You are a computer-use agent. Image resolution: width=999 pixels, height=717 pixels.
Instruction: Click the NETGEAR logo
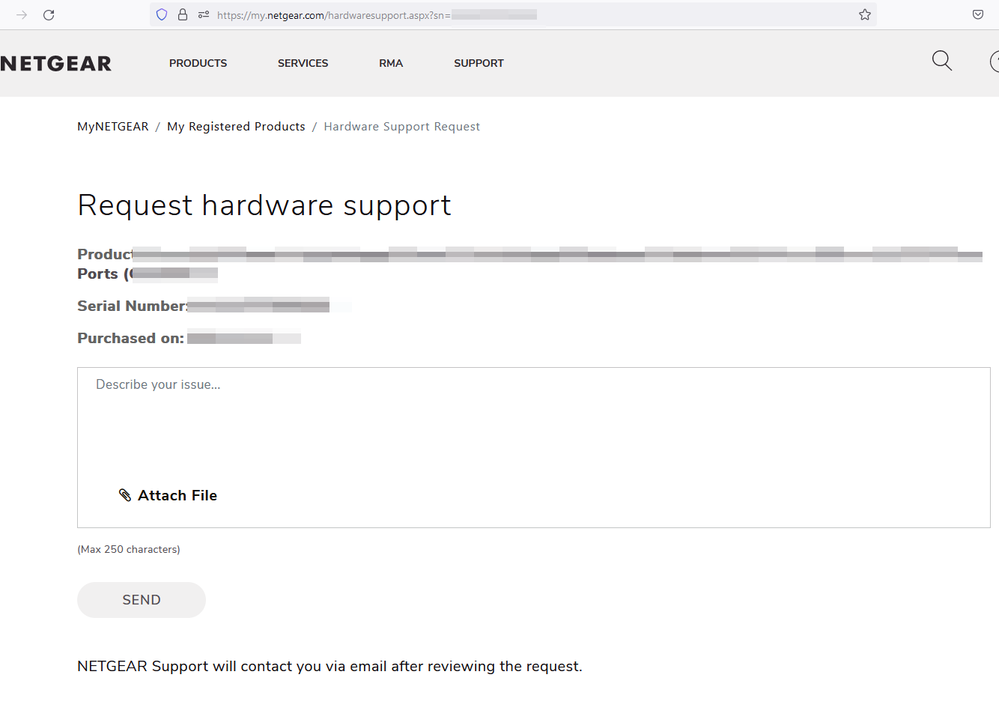[56, 63]
